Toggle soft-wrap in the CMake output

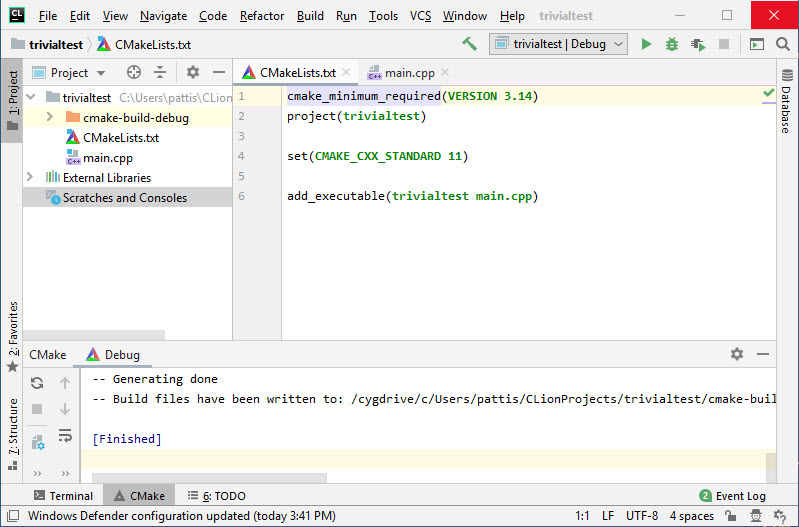click(65, 435)
